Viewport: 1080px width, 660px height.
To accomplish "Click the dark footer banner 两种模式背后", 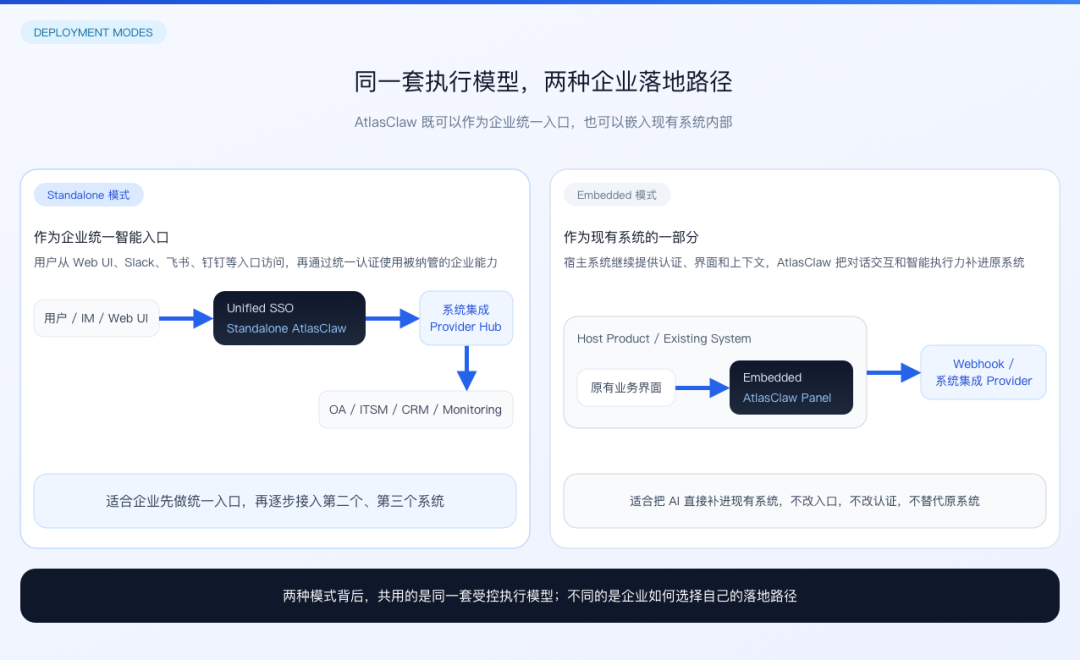I will click(x=540, y=596).
